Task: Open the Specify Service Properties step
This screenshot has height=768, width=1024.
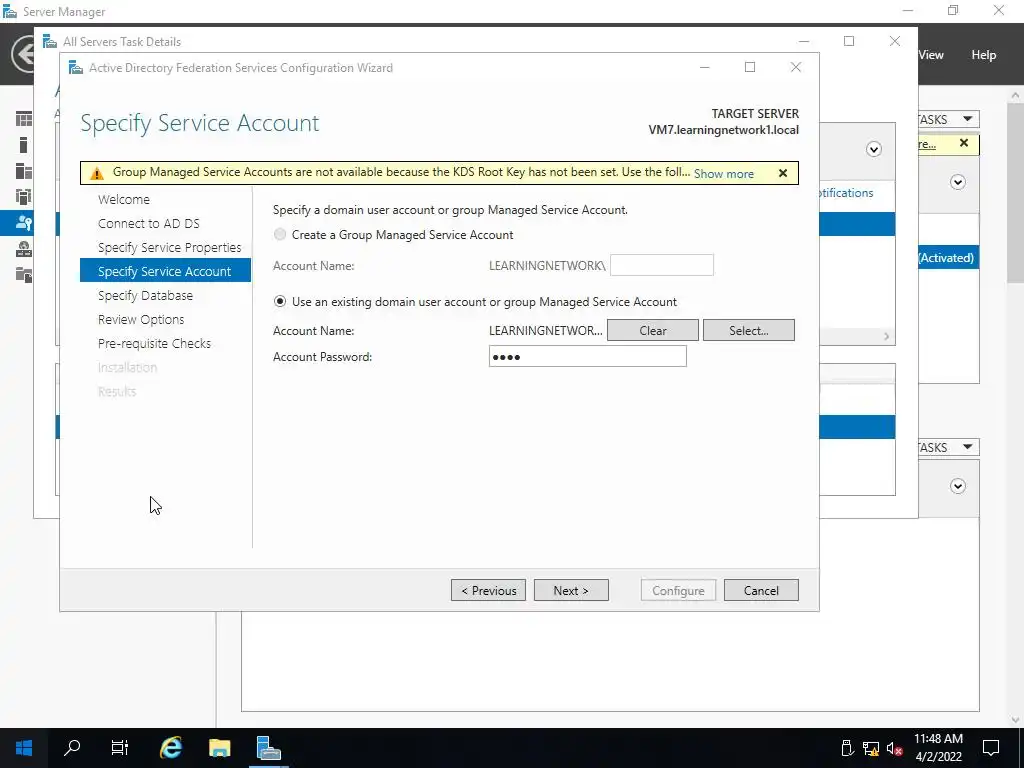Action: click(x=169, y=248)
